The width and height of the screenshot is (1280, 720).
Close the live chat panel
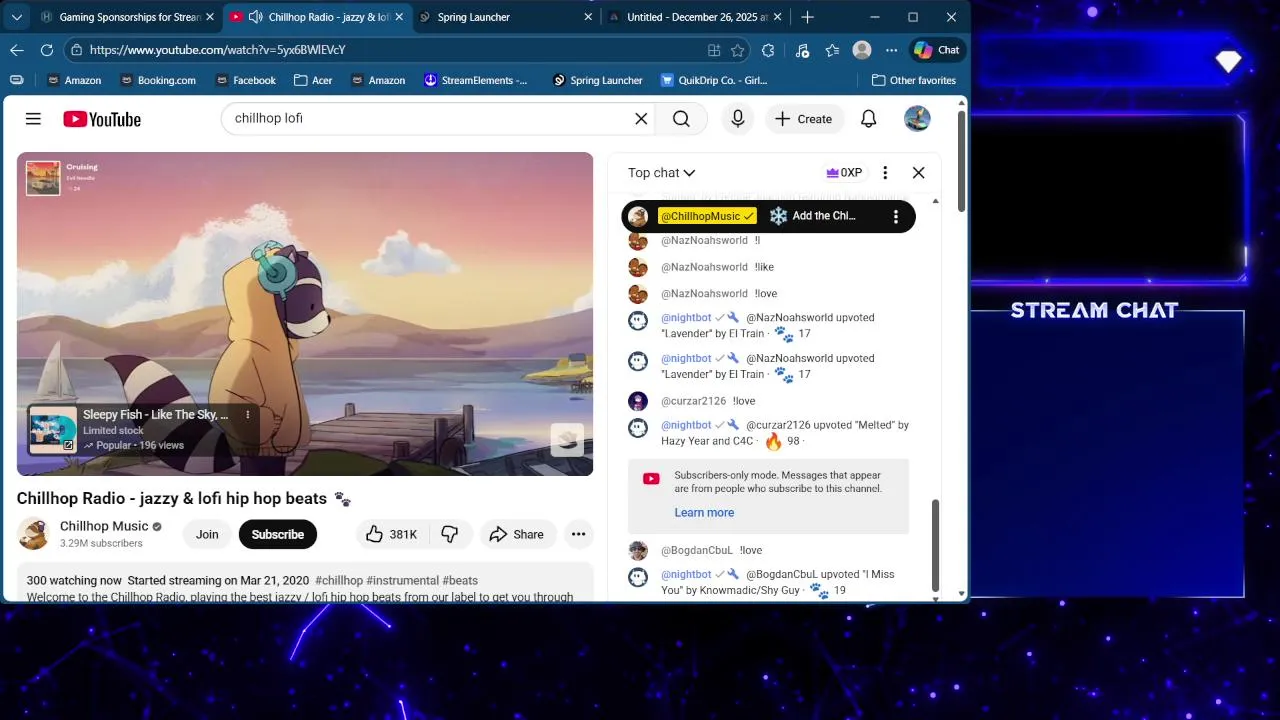pyautogui.click(x=918, y=172)
